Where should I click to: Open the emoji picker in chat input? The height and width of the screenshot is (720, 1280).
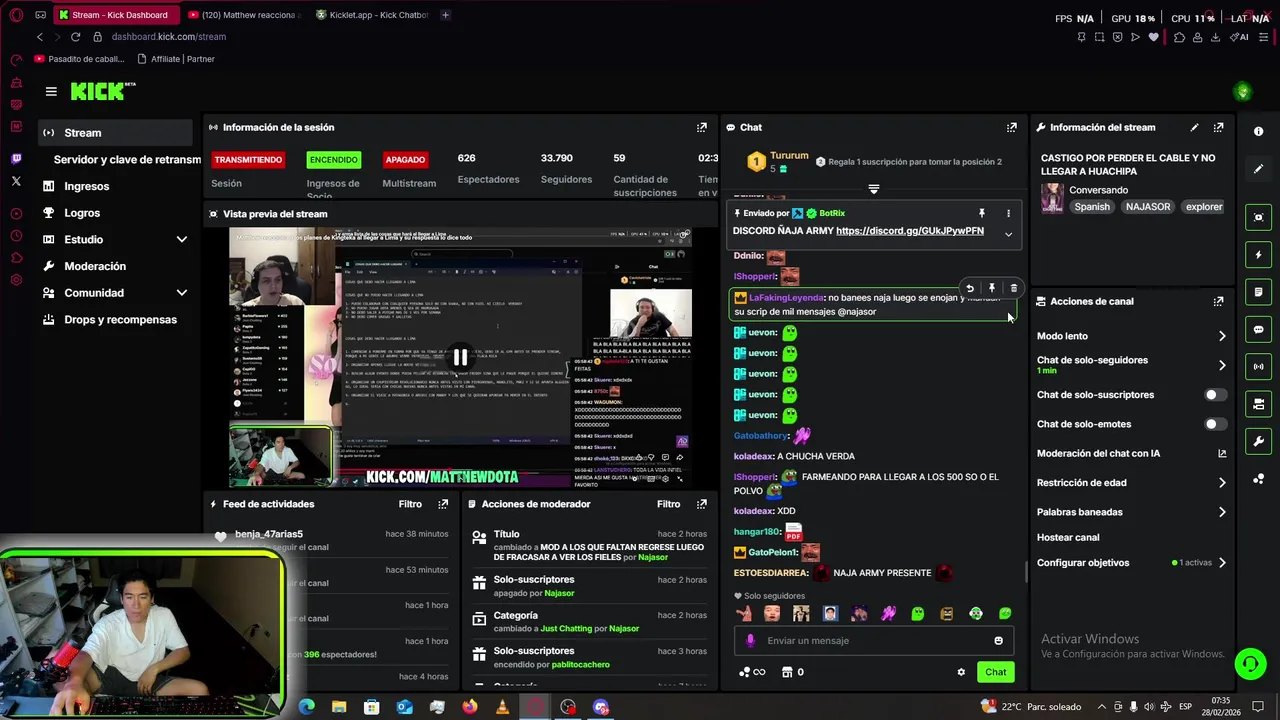pyautogui.click(x=998, y=640)
